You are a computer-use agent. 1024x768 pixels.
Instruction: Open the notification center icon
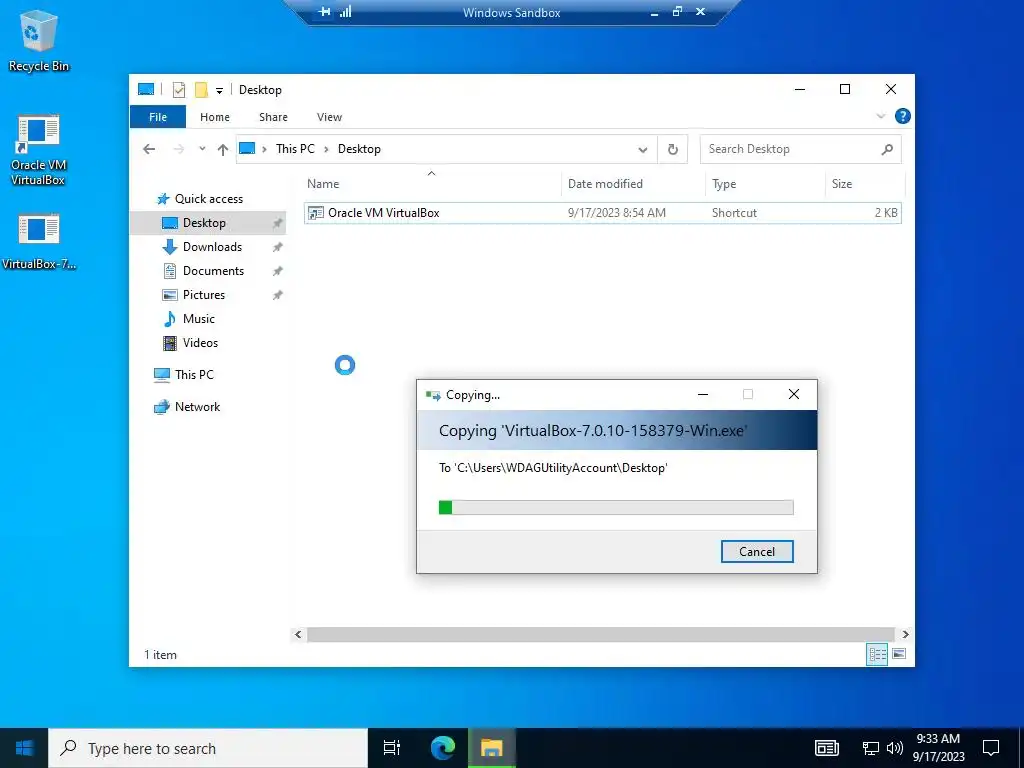coord(991,748)
